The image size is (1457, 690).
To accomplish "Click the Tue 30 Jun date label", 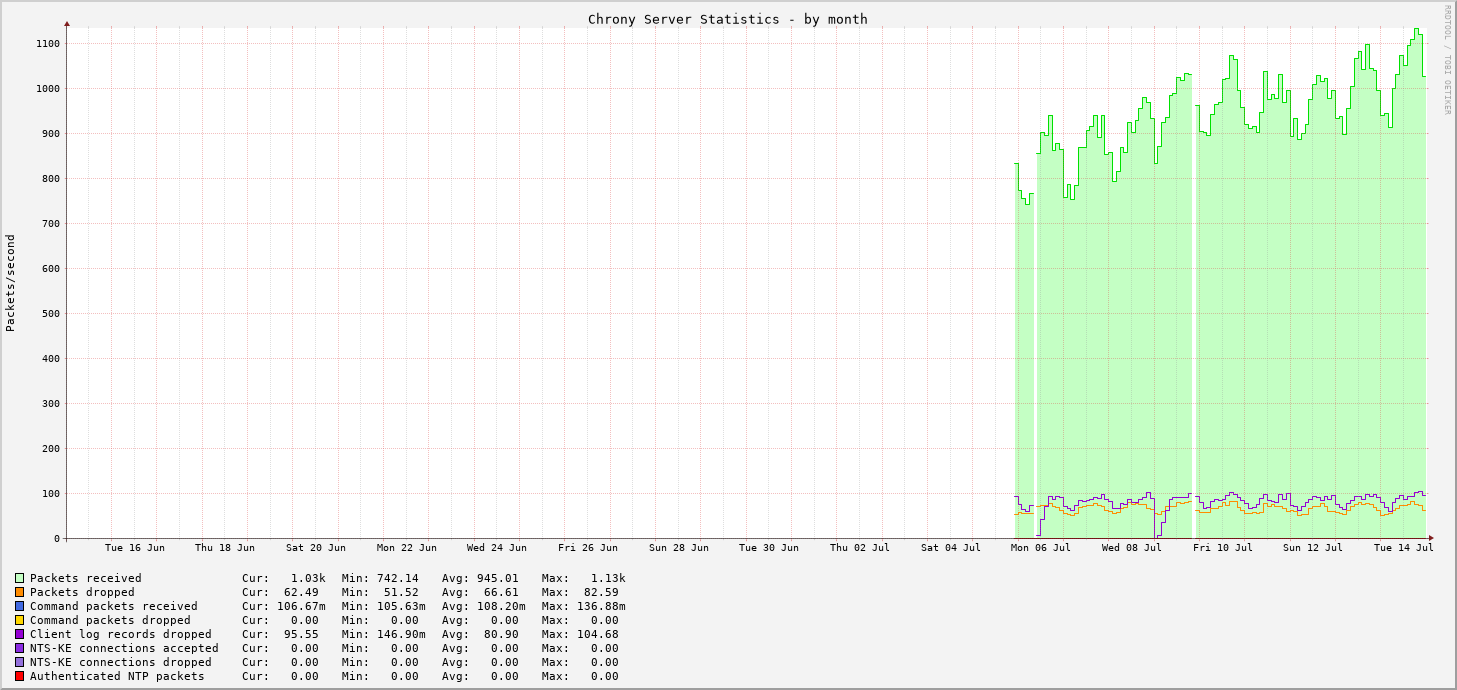I will pyautogui.click(x=769, y=548).
